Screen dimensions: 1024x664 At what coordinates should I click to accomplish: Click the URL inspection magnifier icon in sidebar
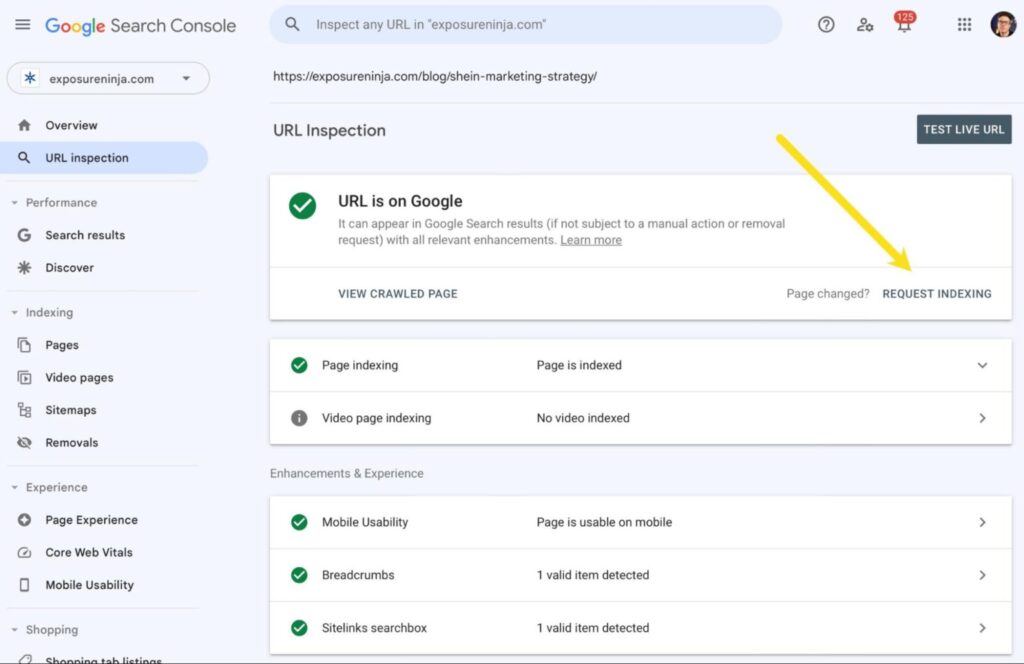point(24,158)
